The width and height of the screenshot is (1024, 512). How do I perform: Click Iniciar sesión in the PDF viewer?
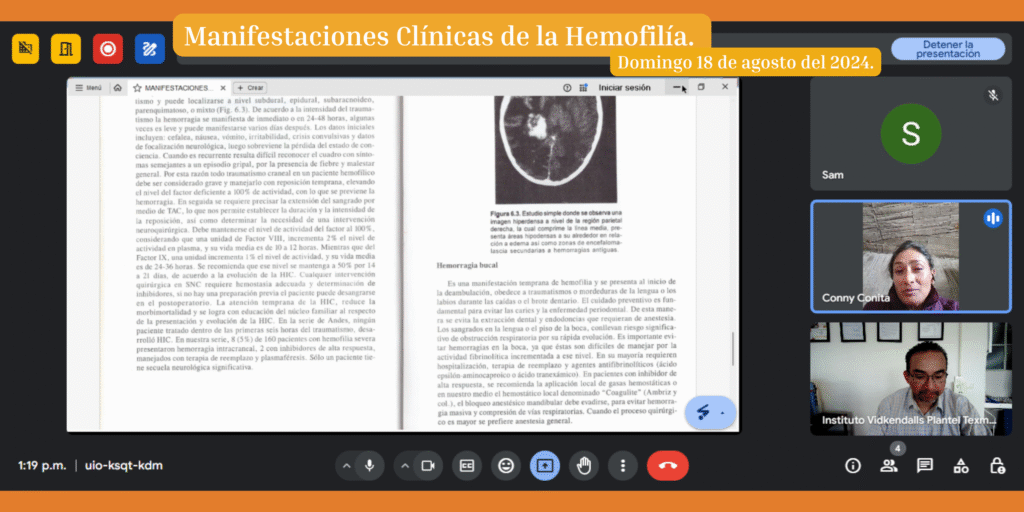[624, 88]
